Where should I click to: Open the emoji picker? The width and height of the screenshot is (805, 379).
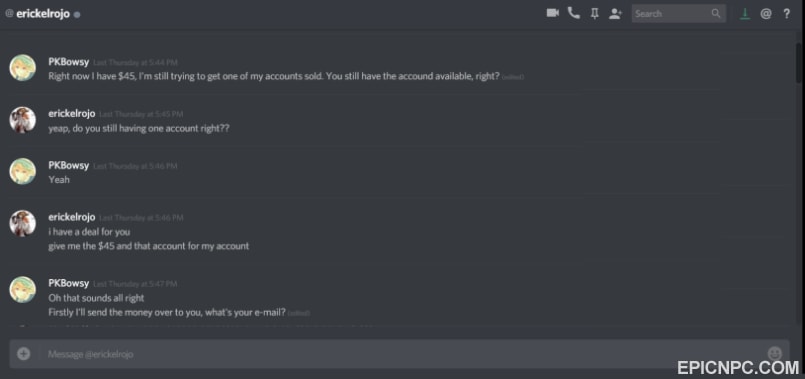pos(774,353)
